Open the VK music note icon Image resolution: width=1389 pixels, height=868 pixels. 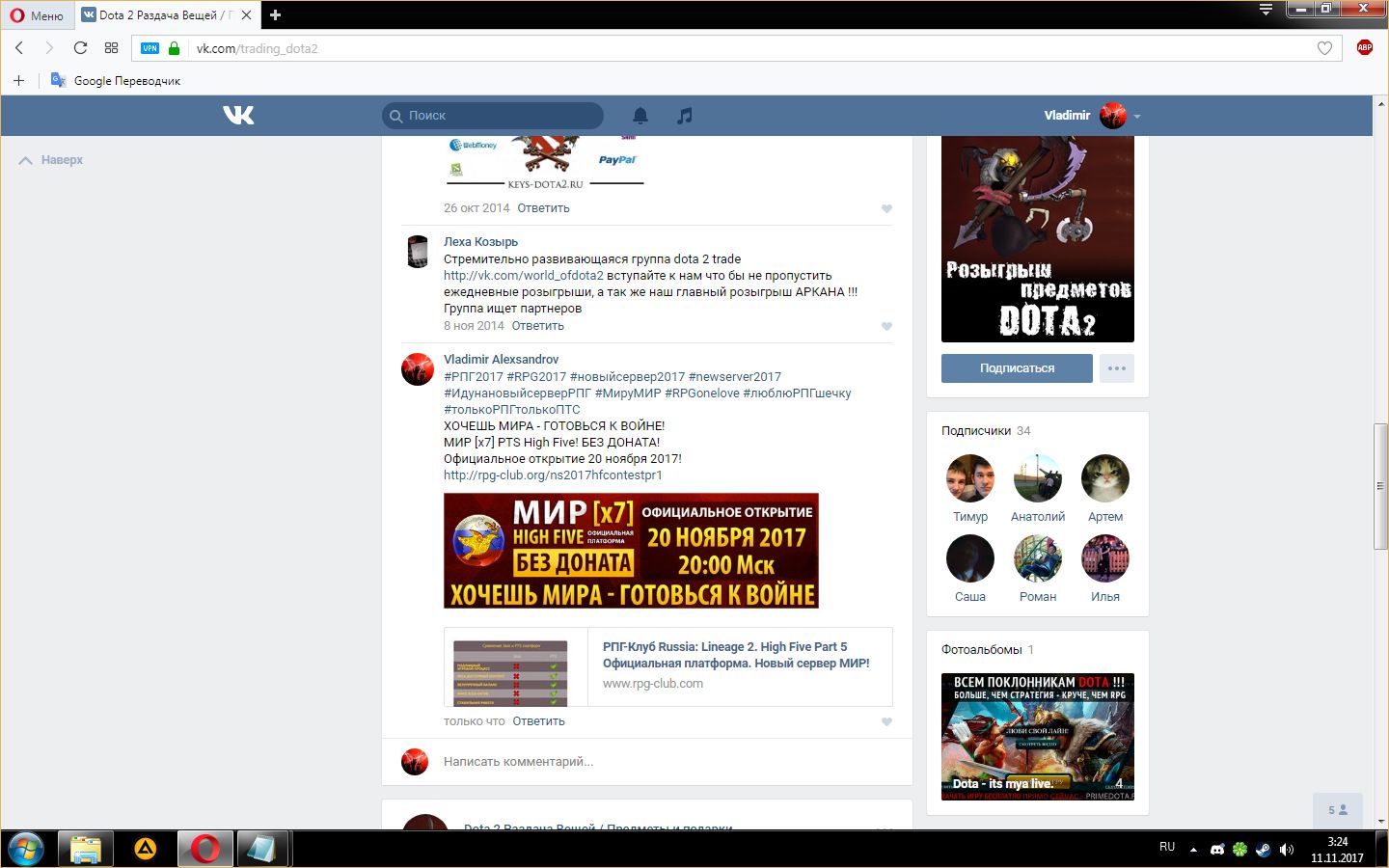684,116
